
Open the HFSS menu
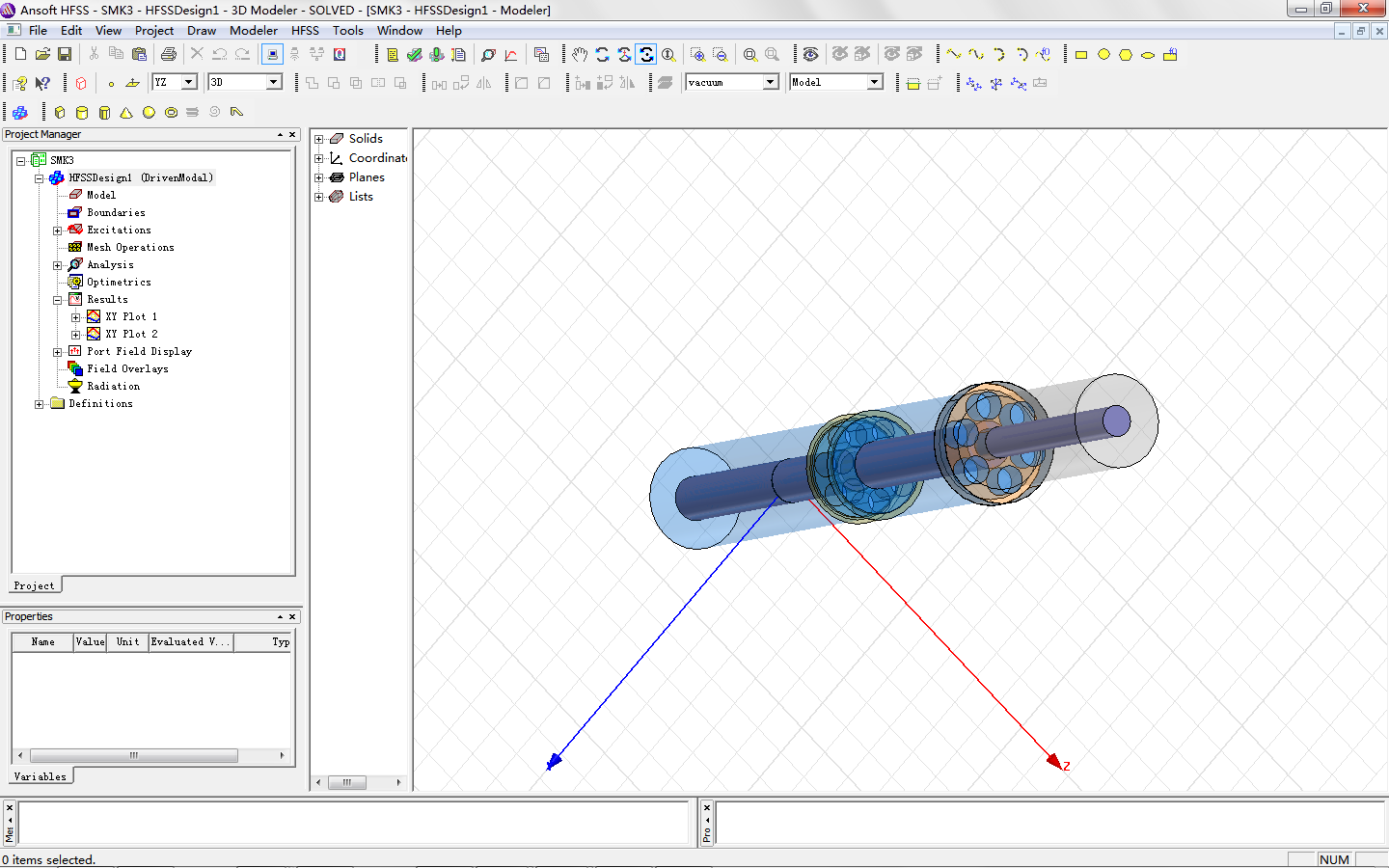pyautogui.click(x=305, y=31)
